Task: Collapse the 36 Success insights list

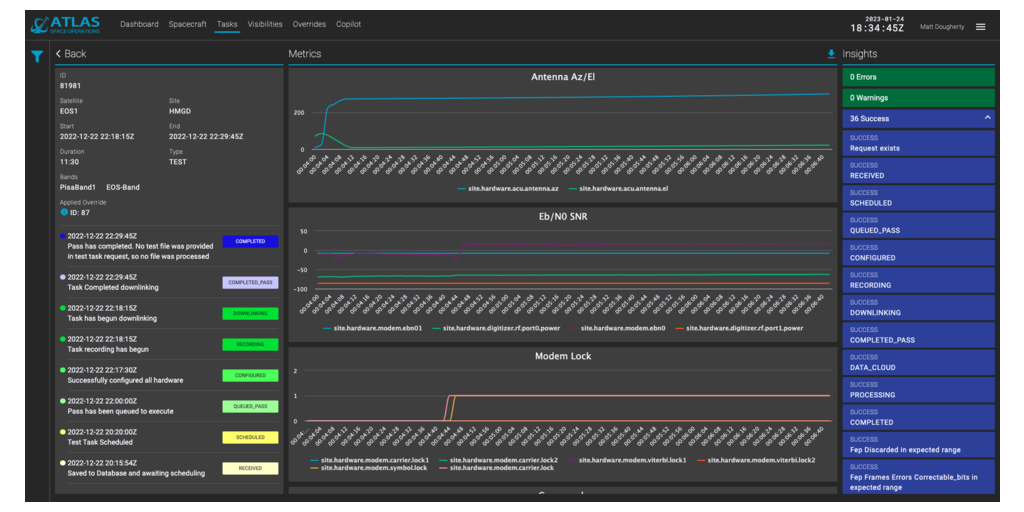Action: [x=988, y=118]
